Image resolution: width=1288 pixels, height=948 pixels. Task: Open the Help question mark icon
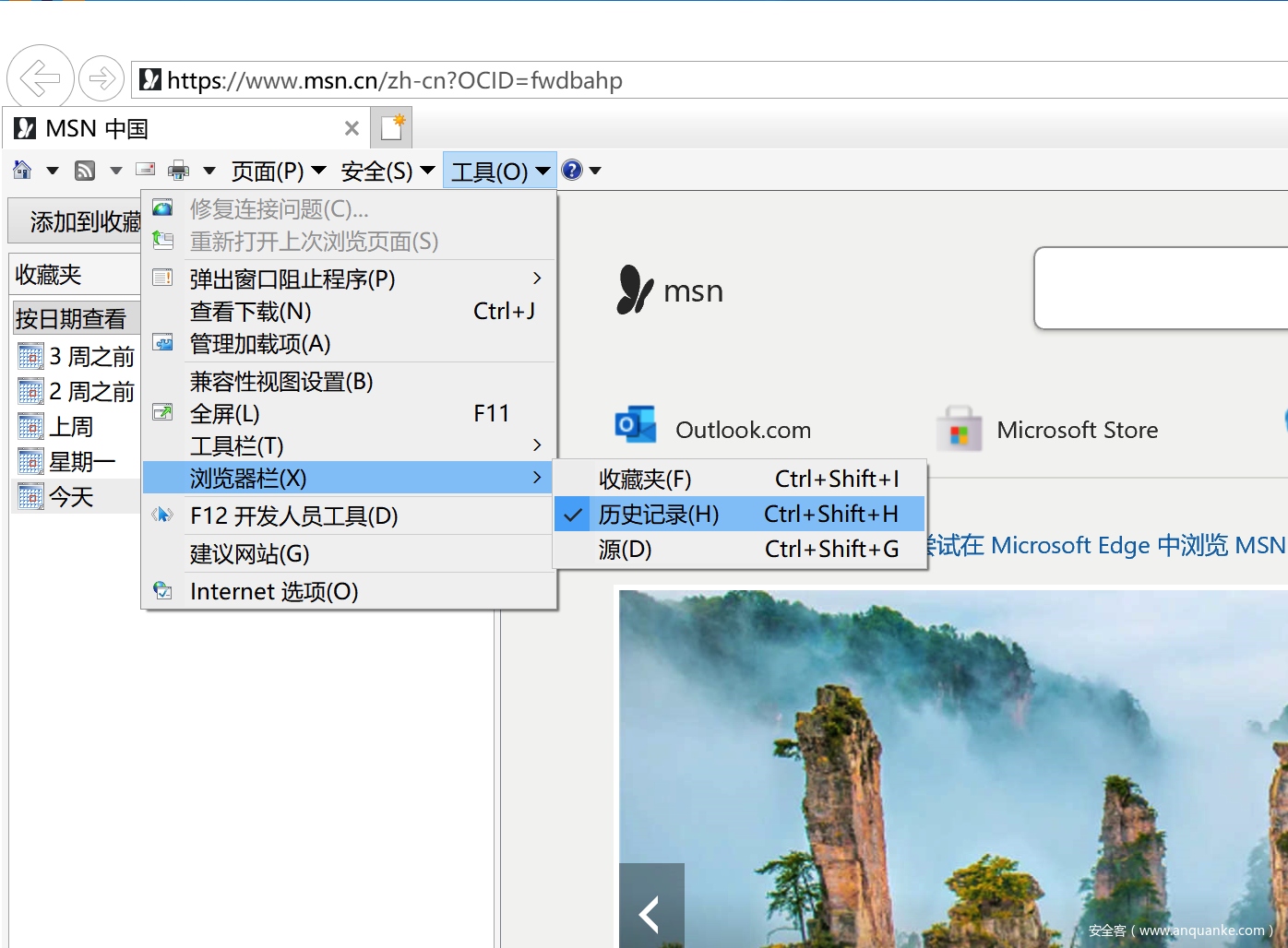572,170
